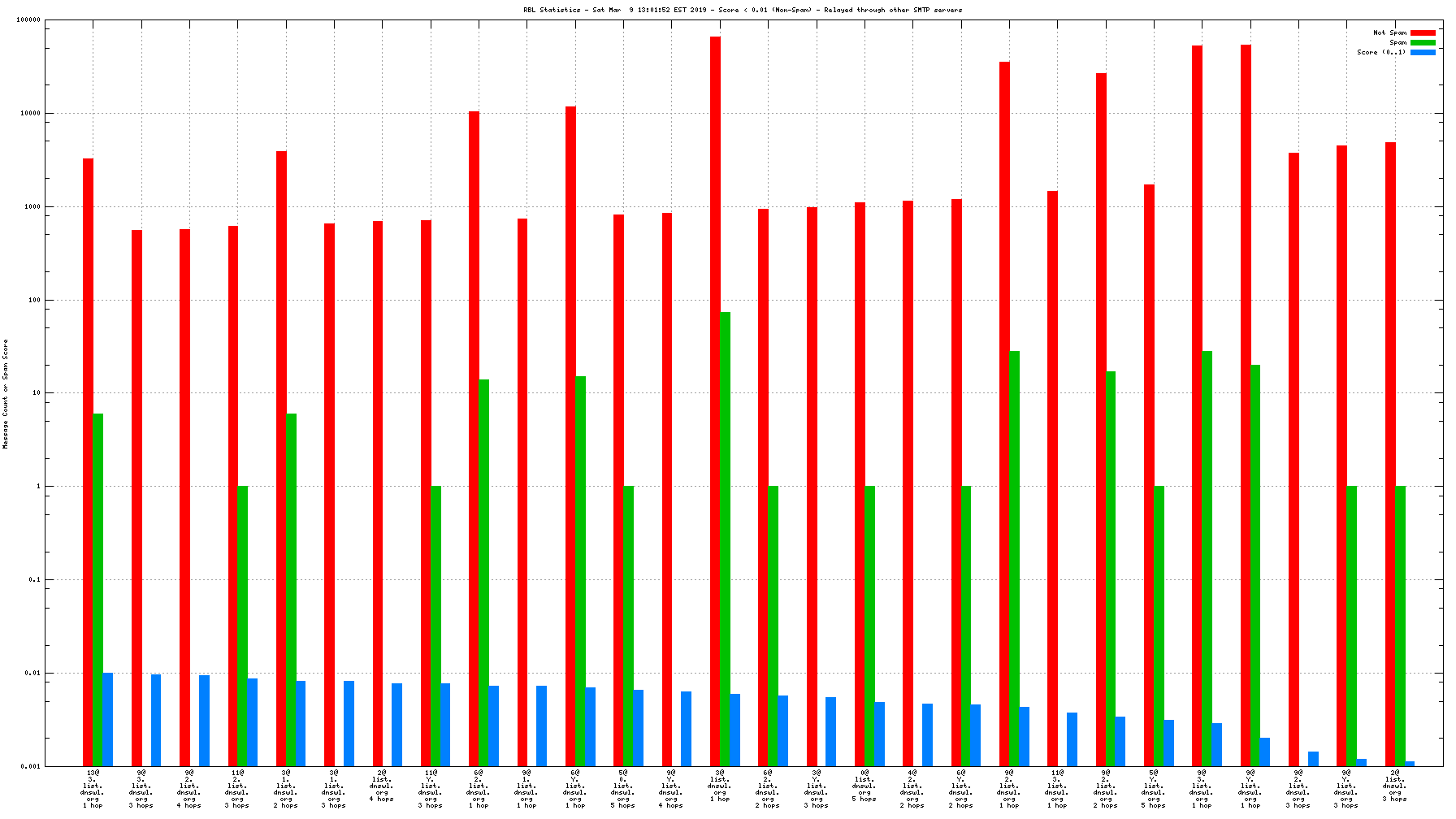
Task: Click the blue Score (0..1) legend swatch
Action: pyautogui.click(x=1423, y=52)
